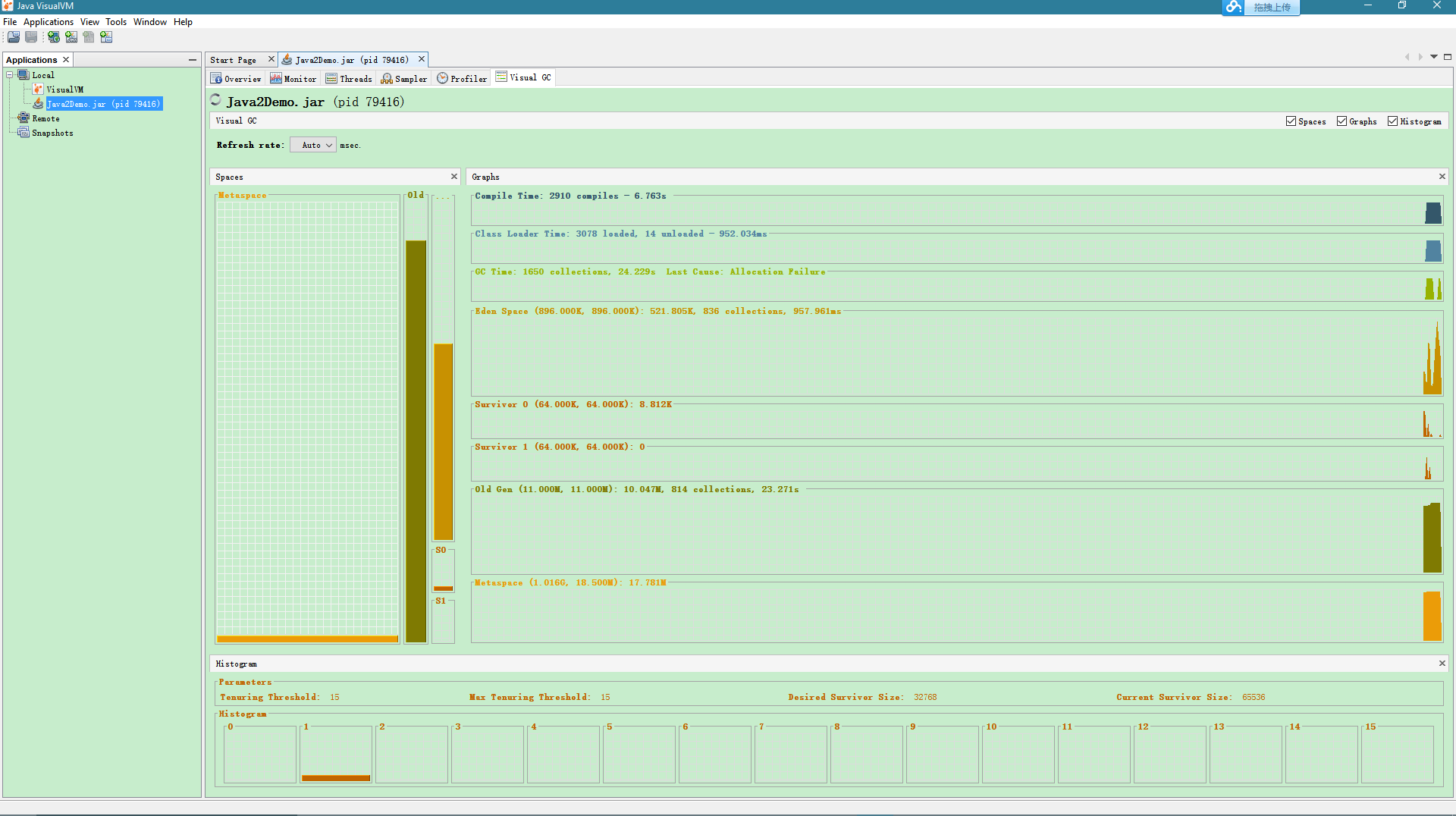Switch to the Threads tab
Viewport: 1456px width, 816px height.
point(349,79)
